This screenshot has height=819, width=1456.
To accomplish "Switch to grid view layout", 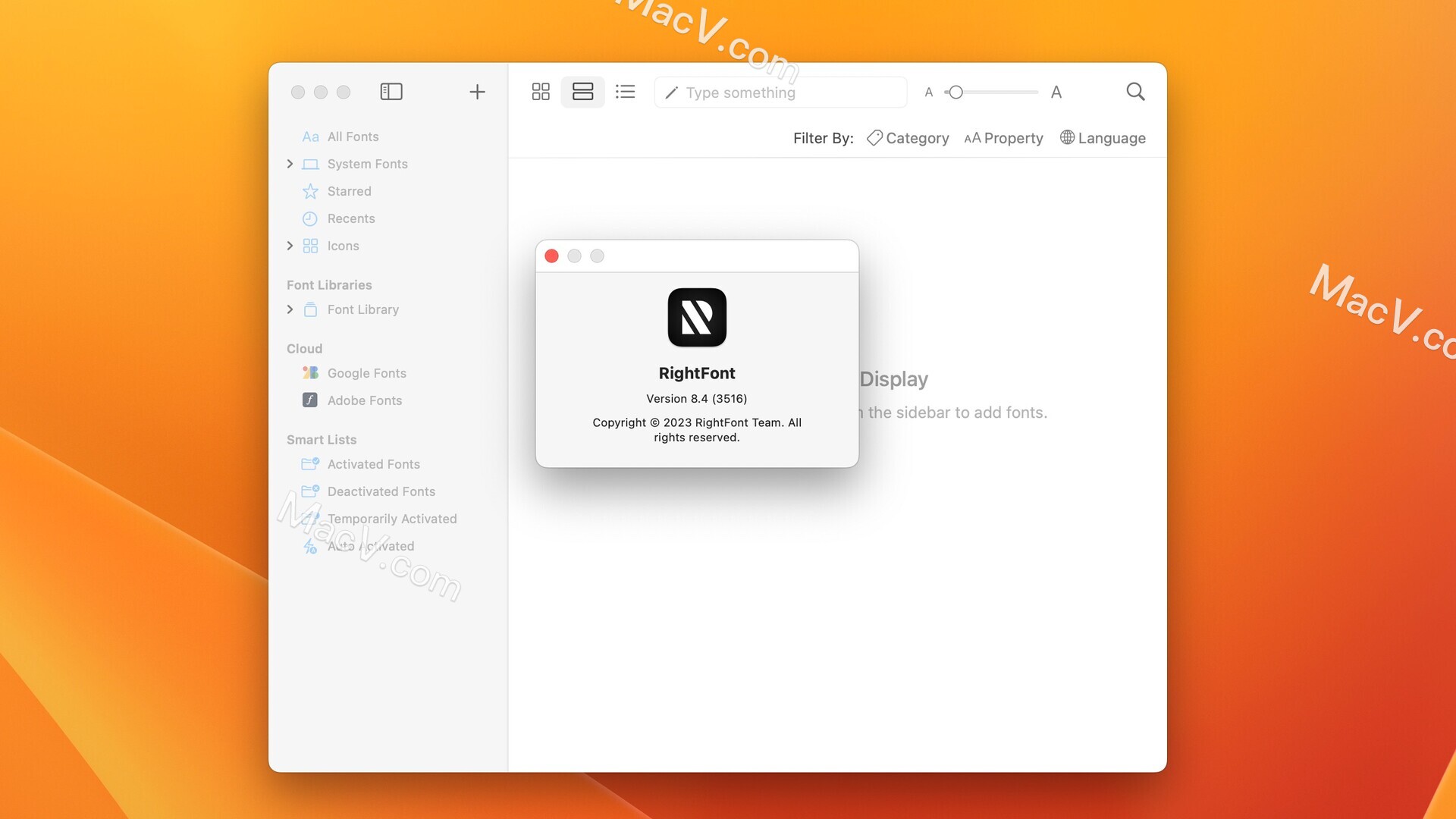I will point(540,92).
